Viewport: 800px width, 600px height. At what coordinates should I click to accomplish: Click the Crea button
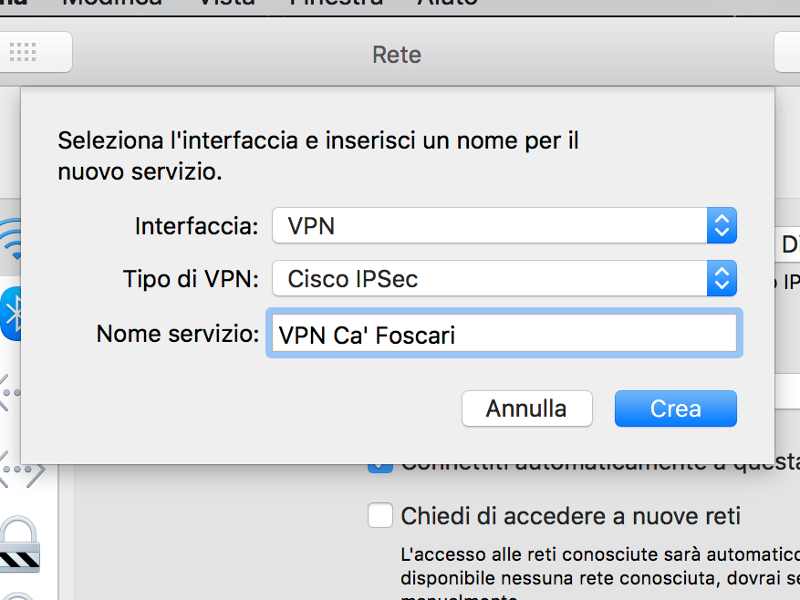[676, 409]
